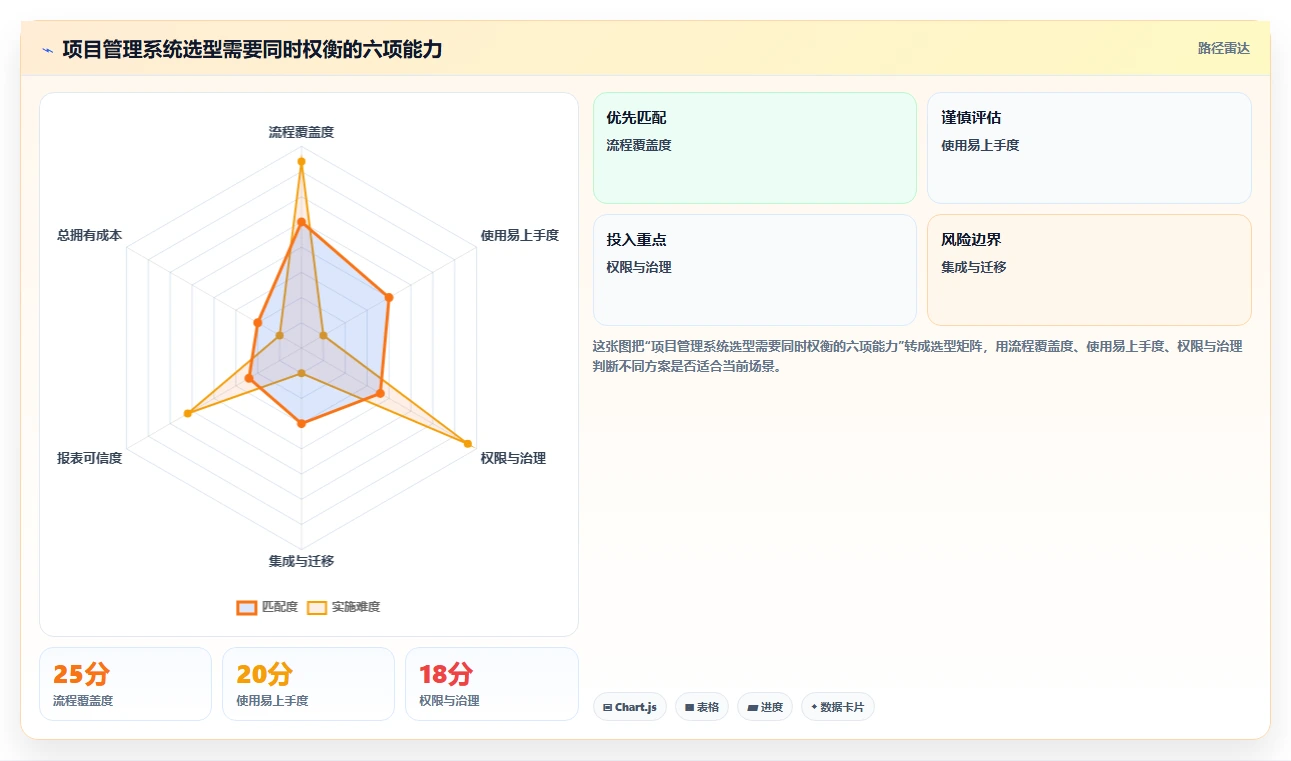Click the Chart.js tag icon
Screen dimensions: 1291x761
tap(607, 707)
